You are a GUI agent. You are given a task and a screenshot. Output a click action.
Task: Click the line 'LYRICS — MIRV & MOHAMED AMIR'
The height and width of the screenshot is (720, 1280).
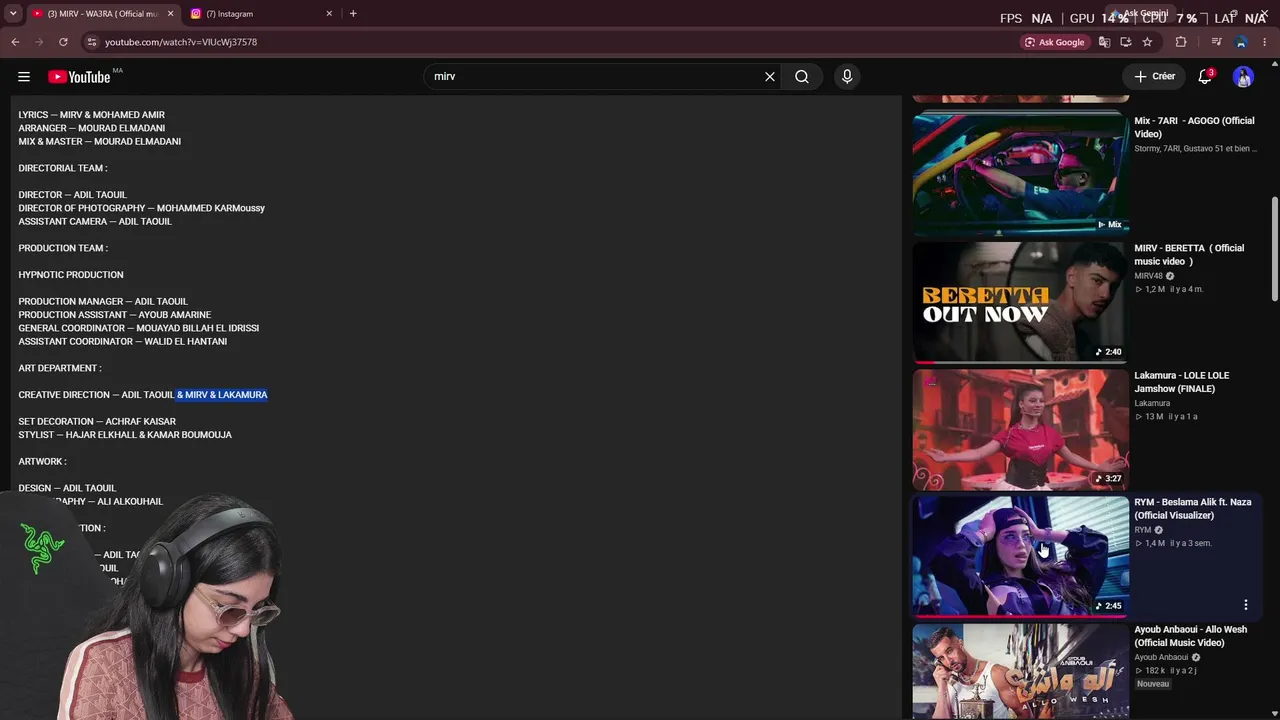tap(91, 115)
